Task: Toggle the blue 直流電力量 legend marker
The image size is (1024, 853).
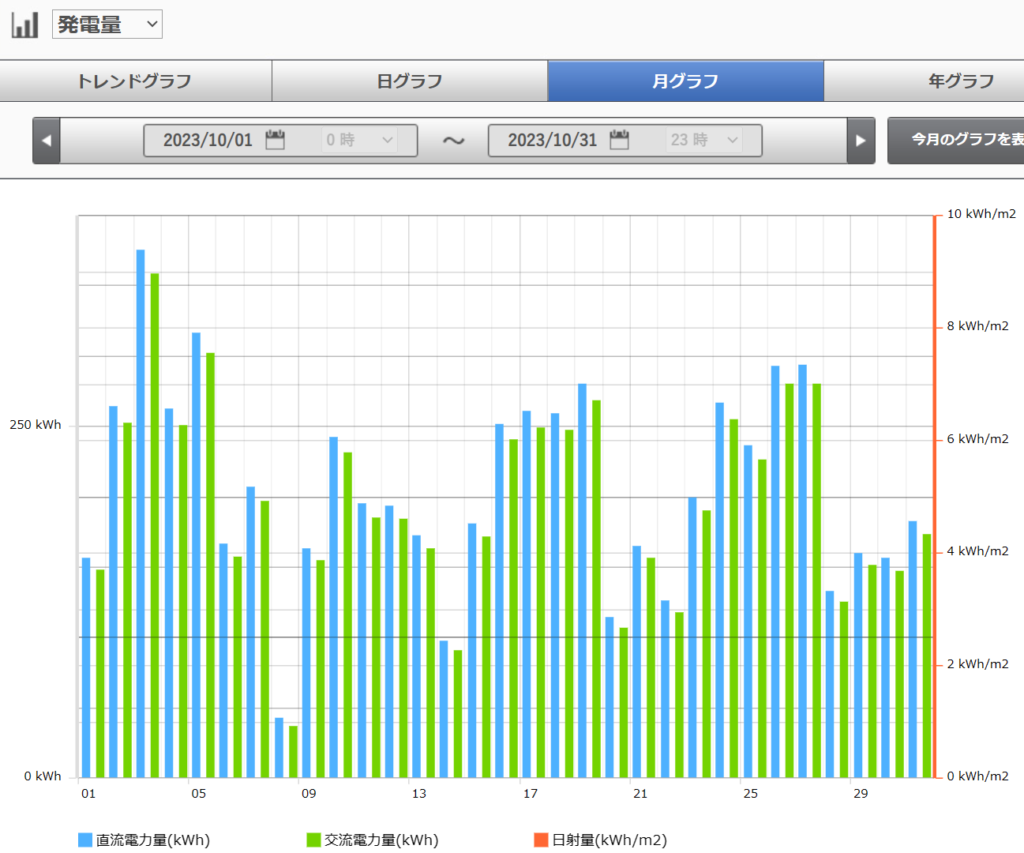Action: click(x=85, y=840)
